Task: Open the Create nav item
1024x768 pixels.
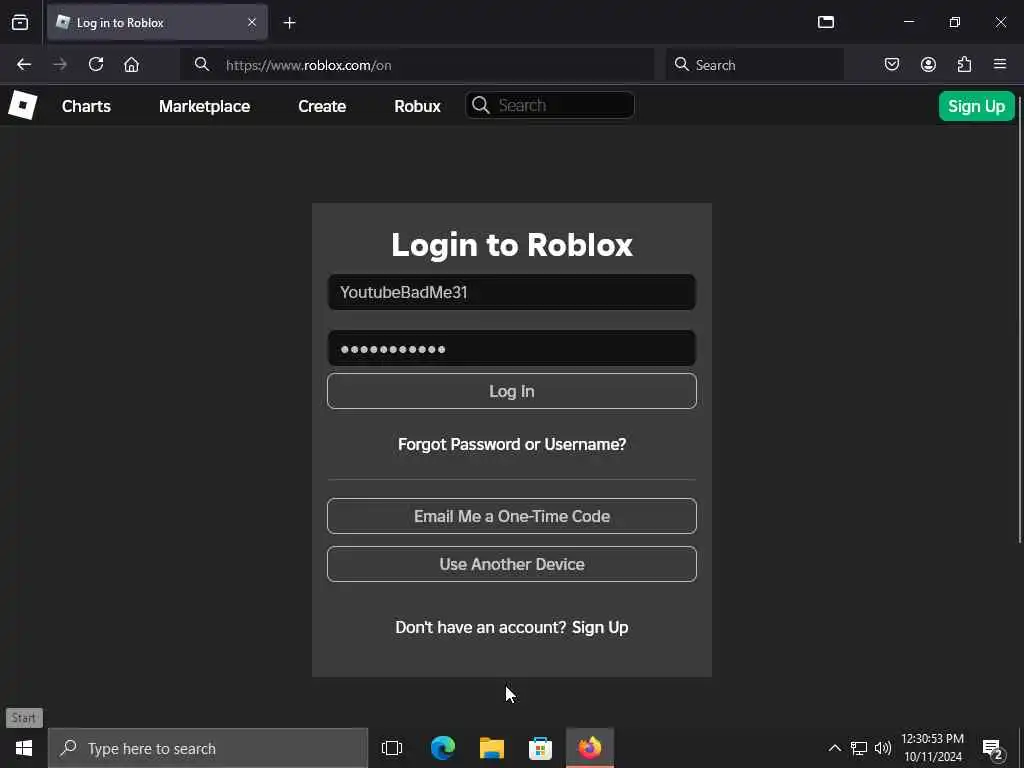Action: click(322, 106)
